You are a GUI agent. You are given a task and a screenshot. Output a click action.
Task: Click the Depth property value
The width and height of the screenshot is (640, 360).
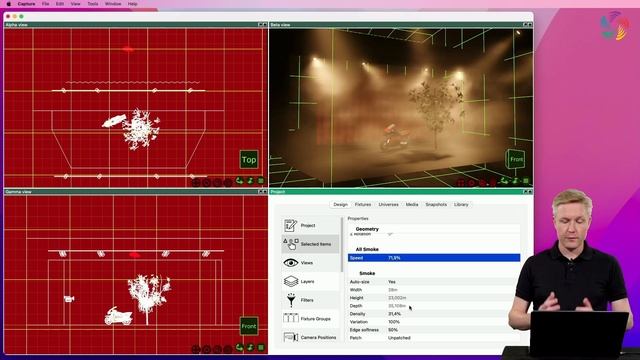[397, 306]
